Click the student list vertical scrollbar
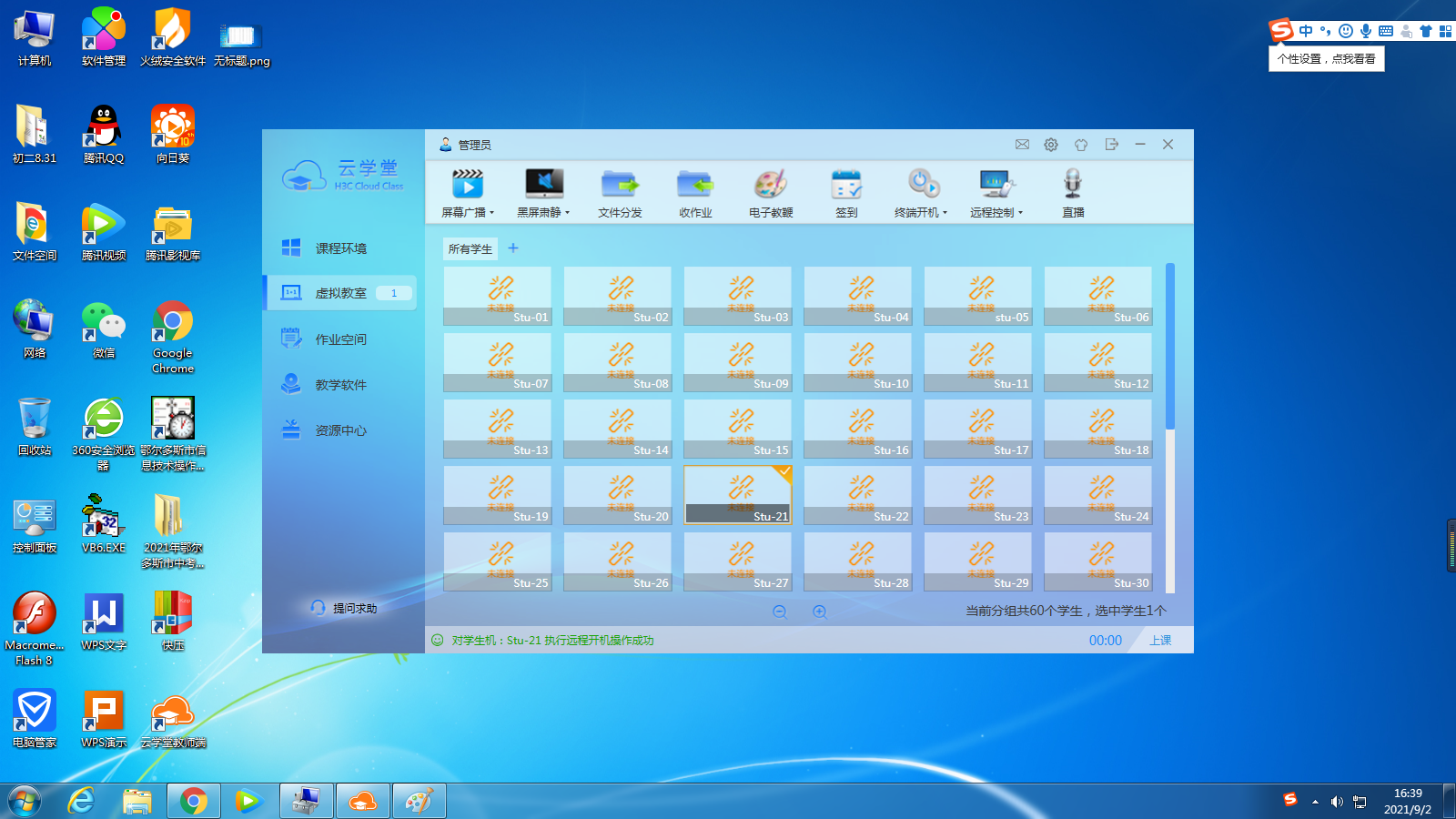This screenshot has width=1456, height=819. [1170, 346]
